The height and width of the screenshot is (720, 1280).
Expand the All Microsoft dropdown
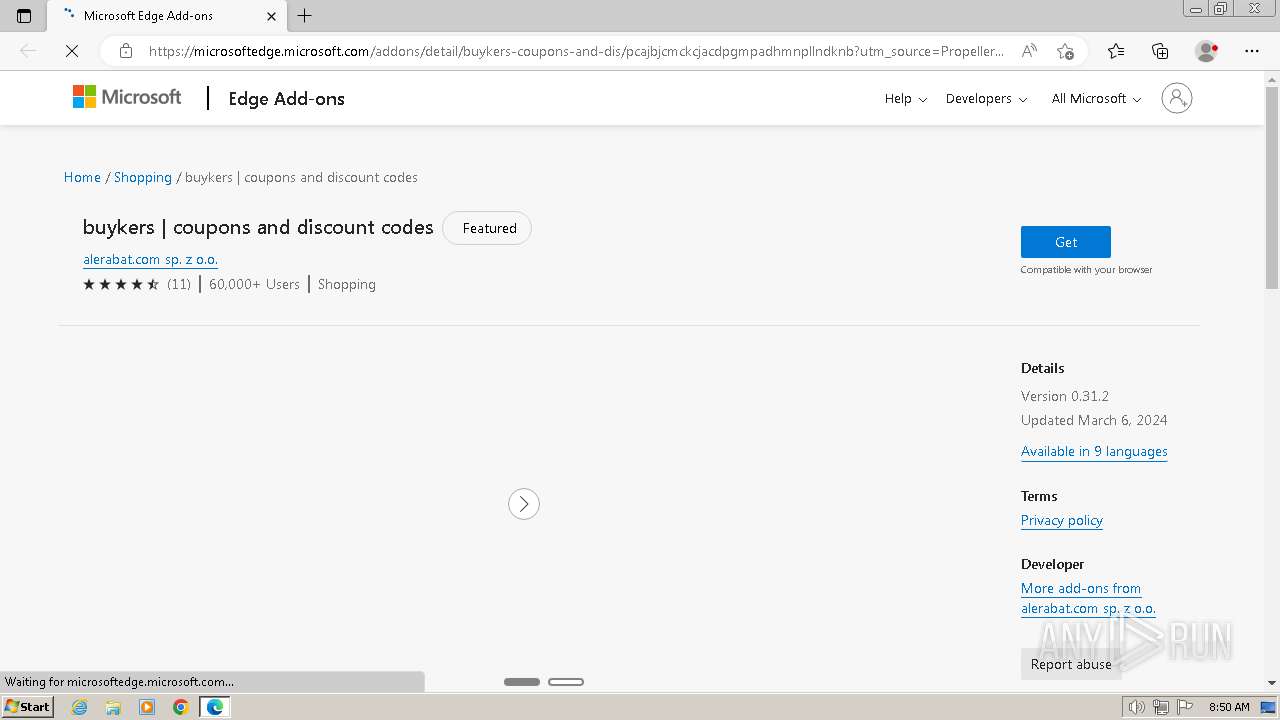[1096, 98]
